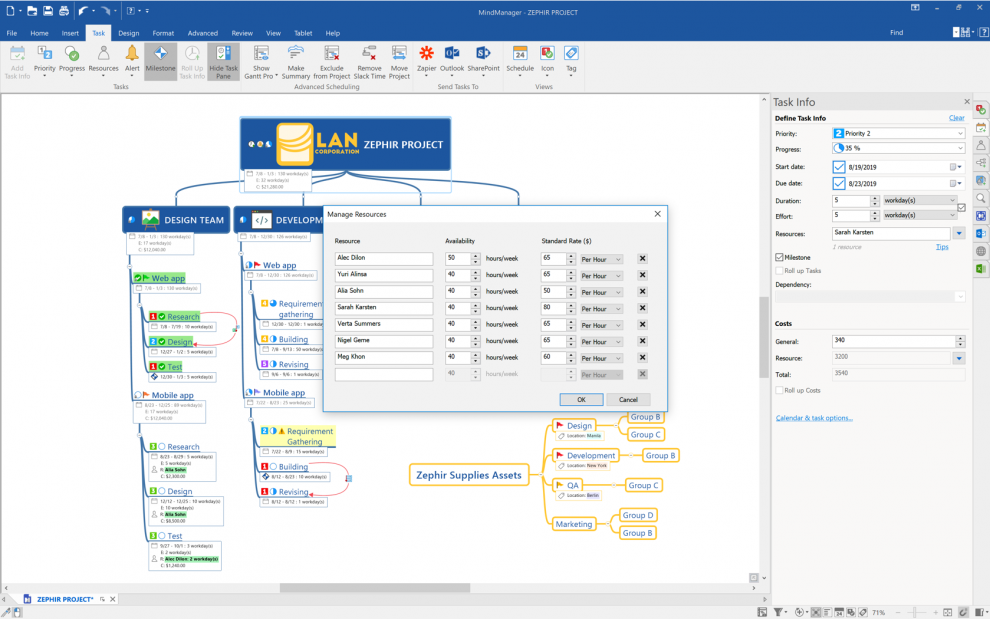The width and height of the screenshot is (990, 619).
Task: Open the Priority dropdown showing Priority 2
Action: [958, 132]
